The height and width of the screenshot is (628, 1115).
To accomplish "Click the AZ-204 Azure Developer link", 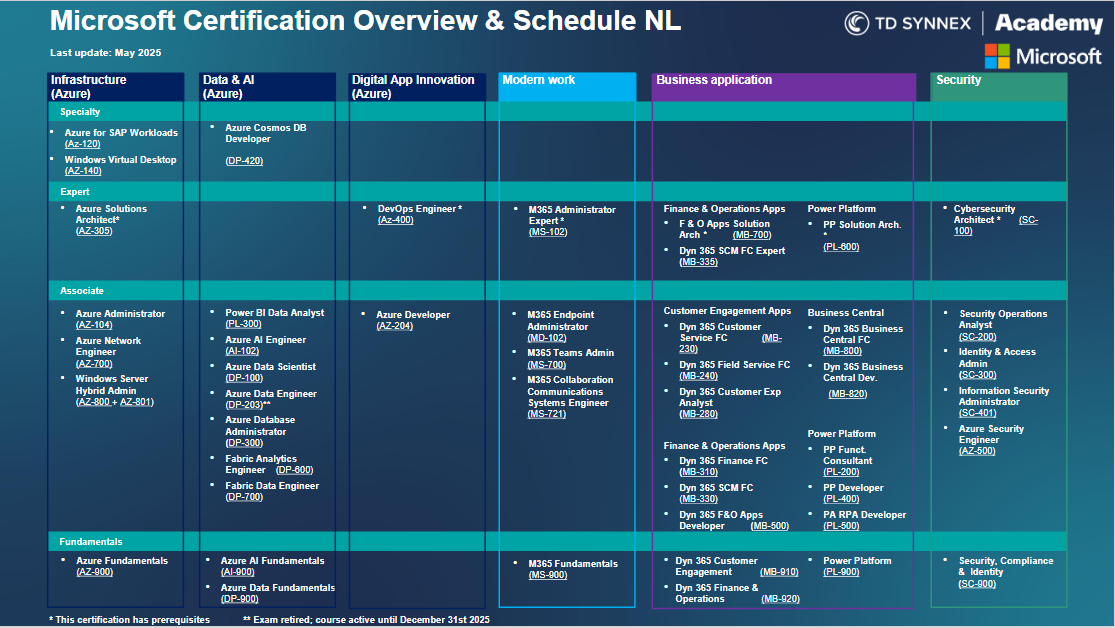I will (x=394, y=326).
